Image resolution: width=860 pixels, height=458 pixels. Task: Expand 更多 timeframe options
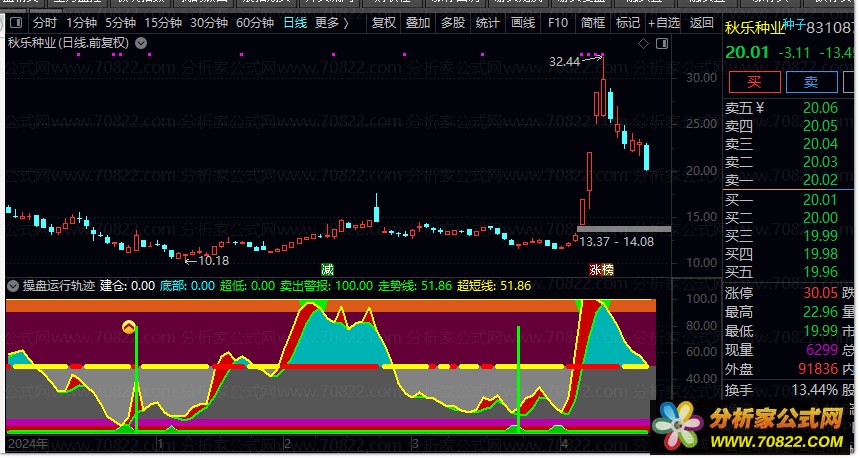[331, 23]
